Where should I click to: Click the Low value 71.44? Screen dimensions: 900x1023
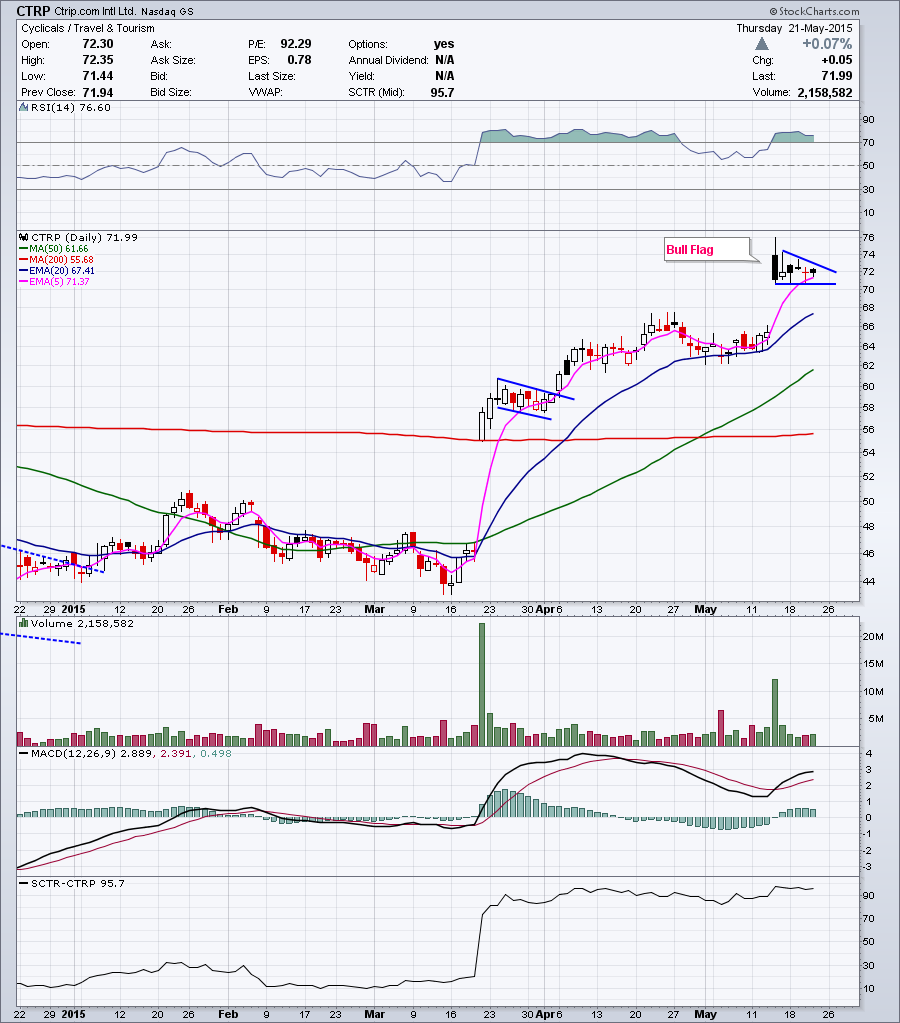tap(98, 76)
